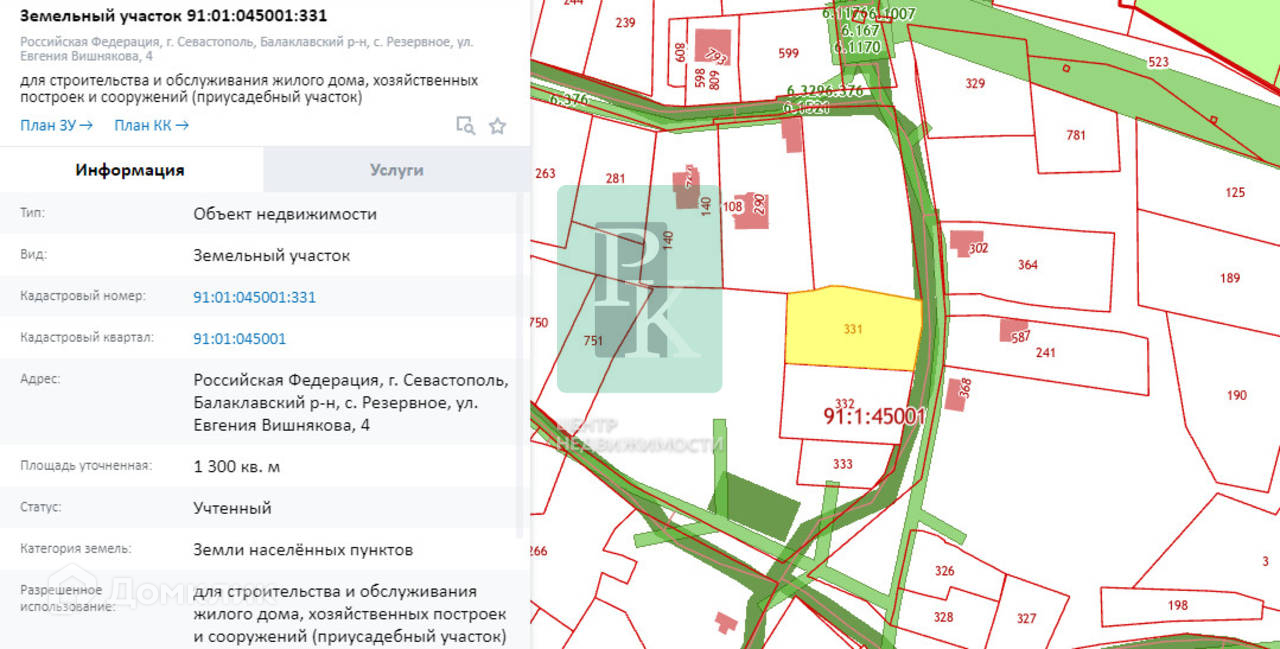Screen dimensions: 1280x649
Task: Click the red building 290 on map
Action: (752, 209)
